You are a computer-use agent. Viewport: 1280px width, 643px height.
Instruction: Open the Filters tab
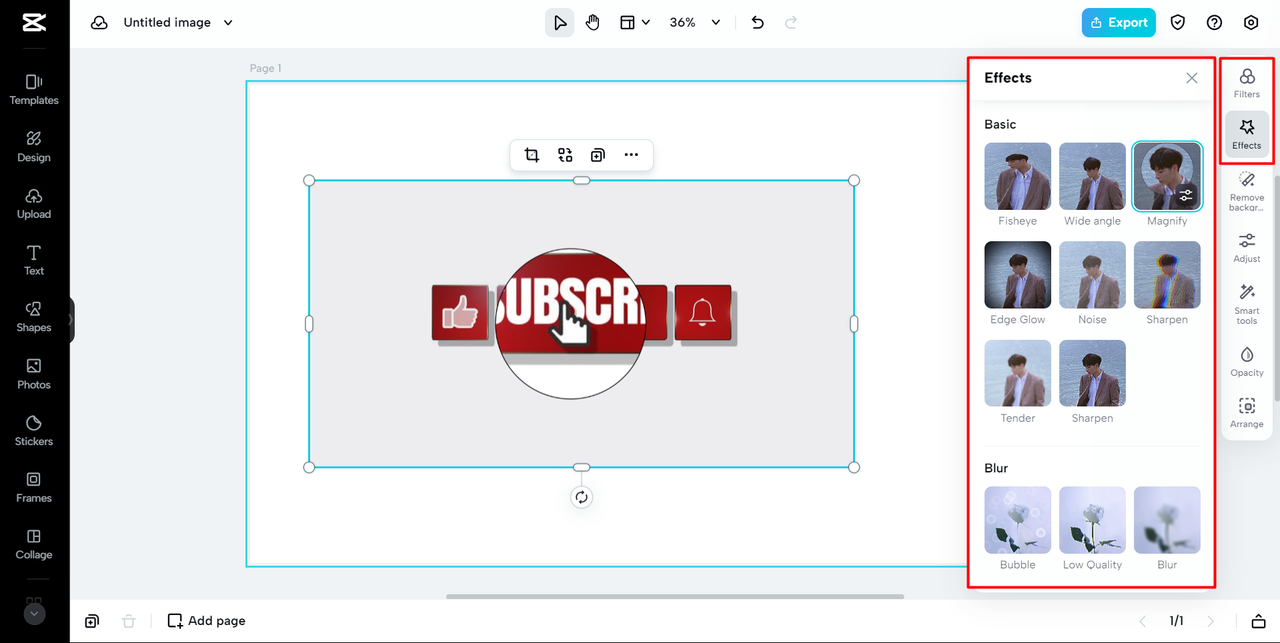click(1247, 83)
